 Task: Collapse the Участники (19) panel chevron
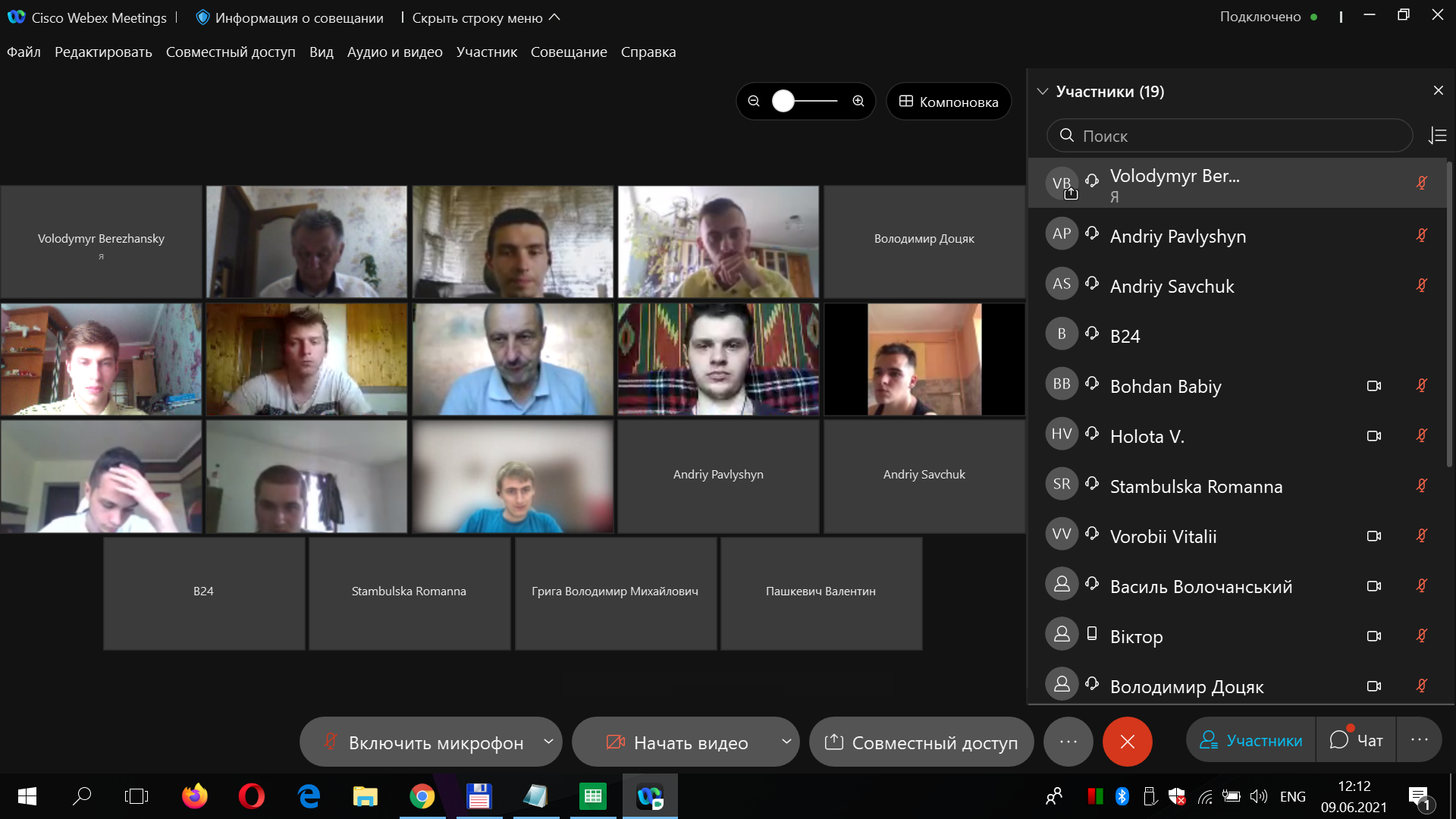tap(1043, 91)
